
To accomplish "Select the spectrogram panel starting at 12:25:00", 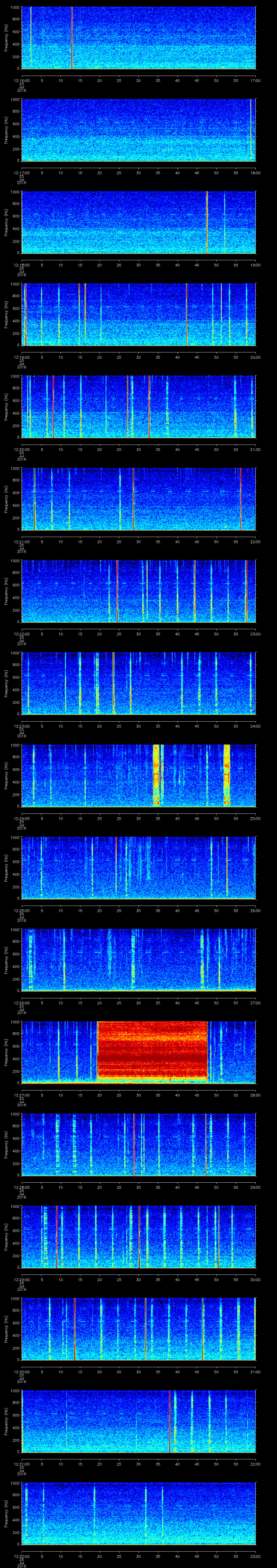I will tap(139, 868).
